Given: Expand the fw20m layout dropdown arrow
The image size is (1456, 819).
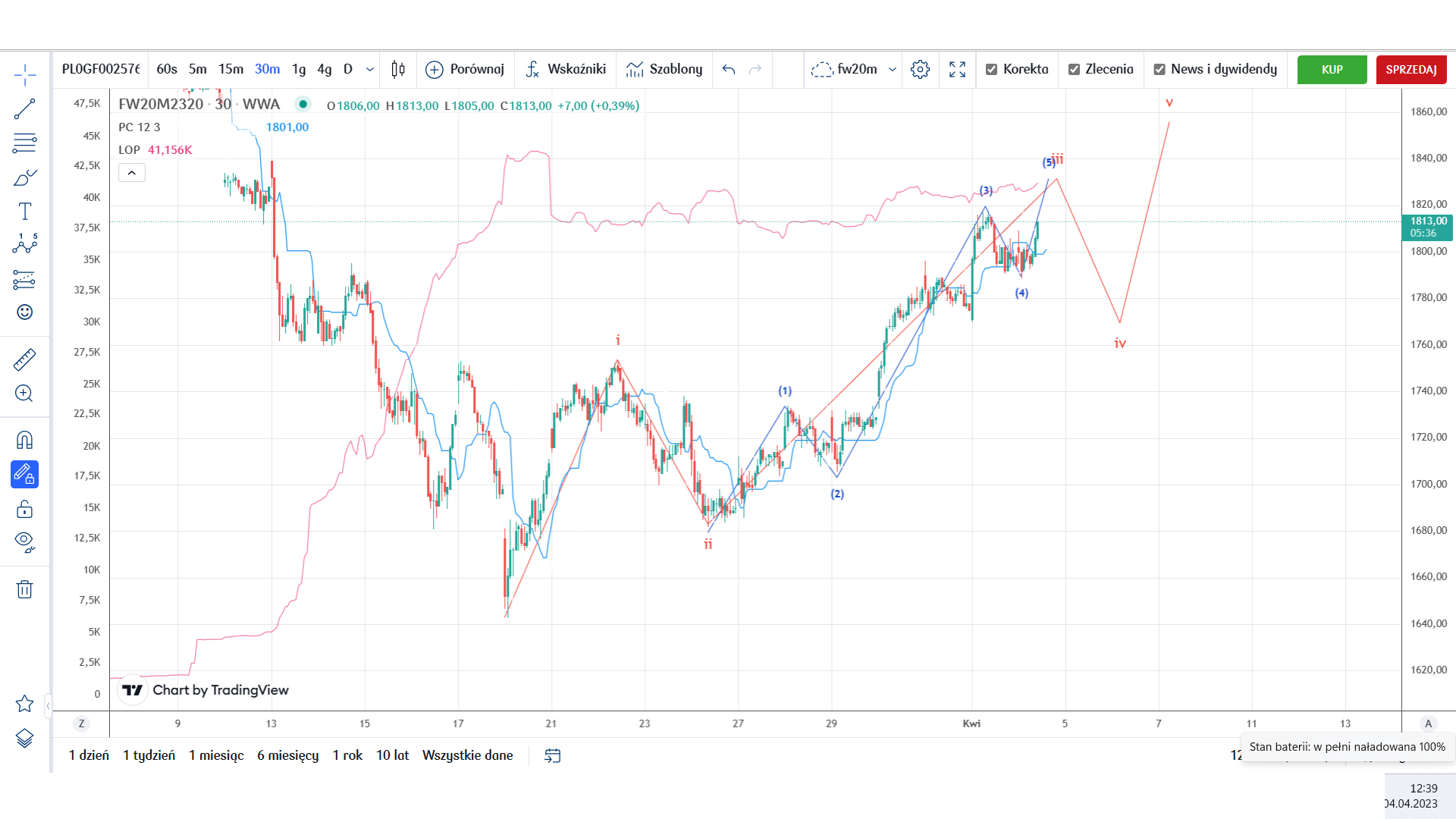Looking at the screenshot, I should click(893, 69).
